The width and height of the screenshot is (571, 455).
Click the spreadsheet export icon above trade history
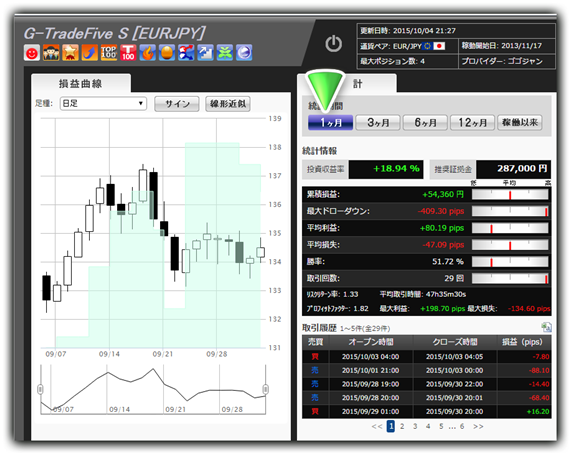pyautogui.click(x=546, y=327)
